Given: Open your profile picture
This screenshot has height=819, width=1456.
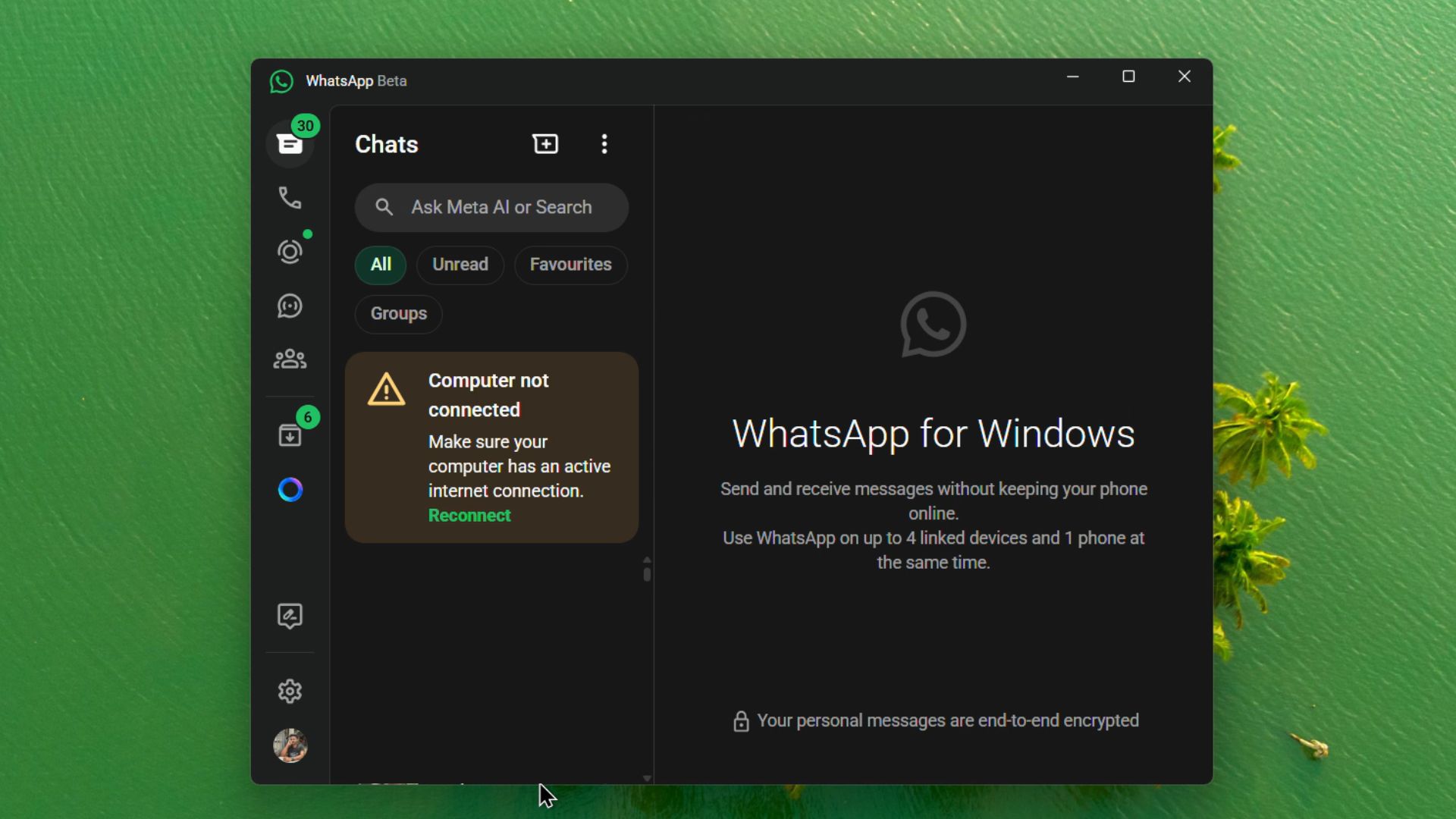Looking at the screenshot, I should point(289,747).
